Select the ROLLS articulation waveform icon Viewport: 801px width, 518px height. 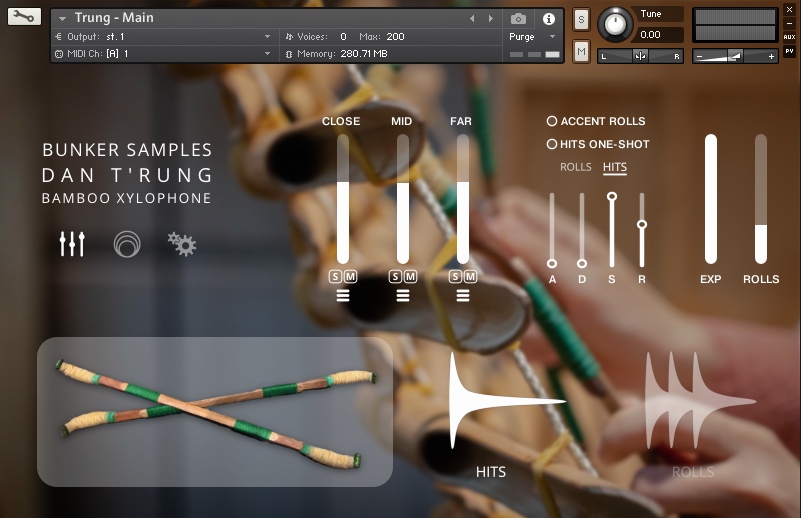tap(694, 402)
